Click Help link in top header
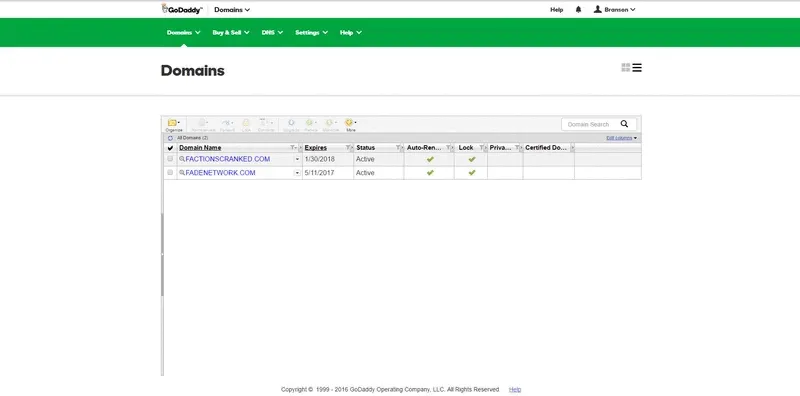The height and width of the screenshot is (396, 800). pyautogui.click(x=557, y=9)
